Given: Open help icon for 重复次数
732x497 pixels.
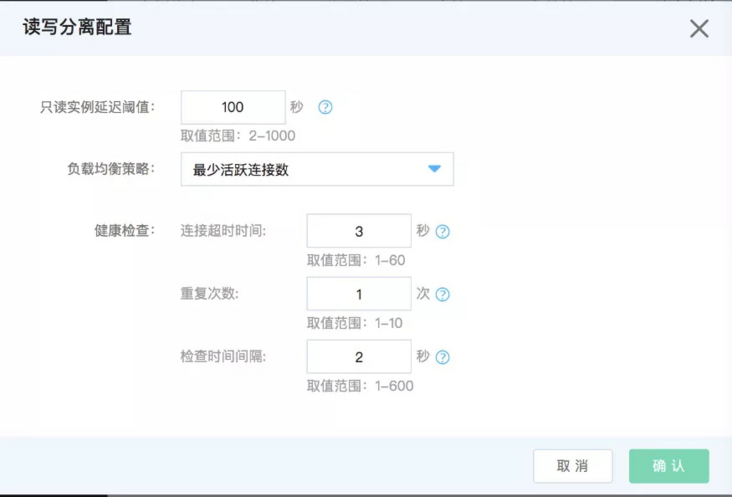Looking at the screenshot, I should 442,294.
